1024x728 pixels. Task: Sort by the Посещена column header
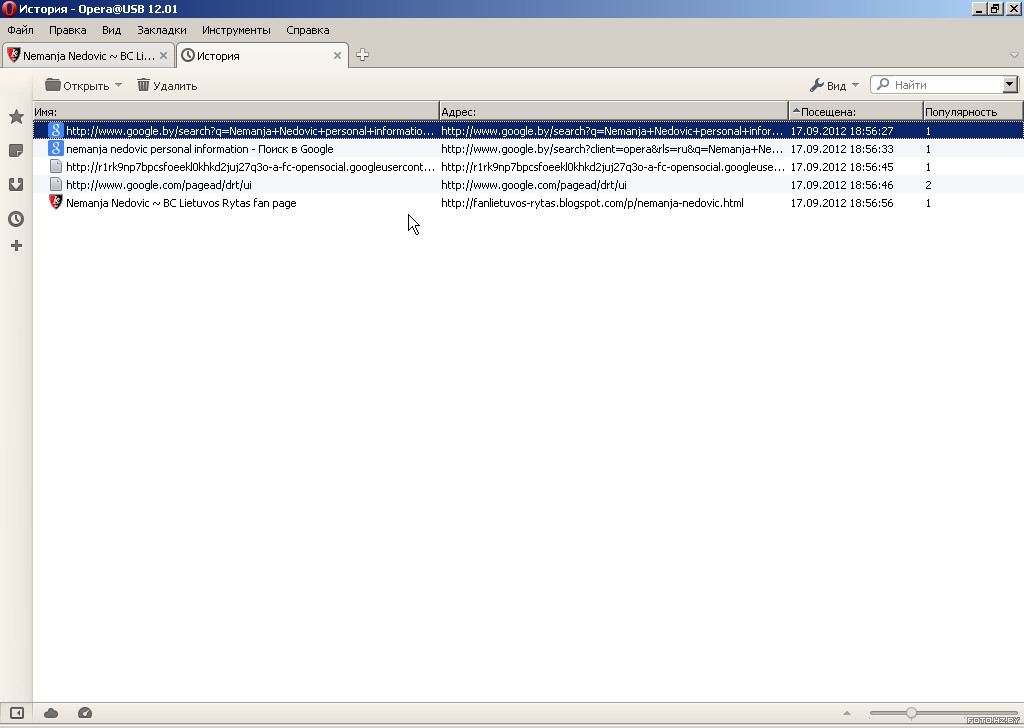856,112
